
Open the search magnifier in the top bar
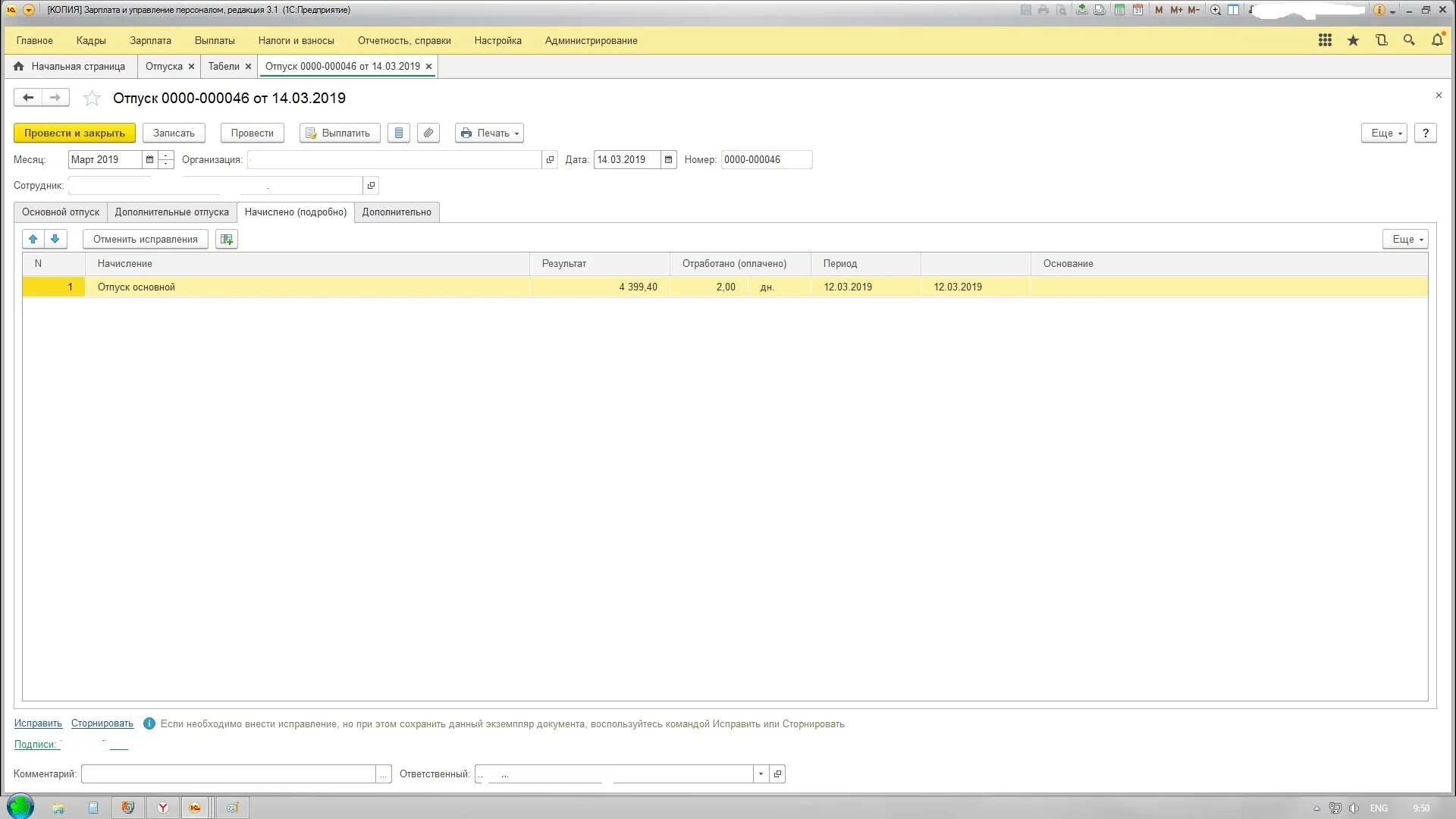[1409, 40]
